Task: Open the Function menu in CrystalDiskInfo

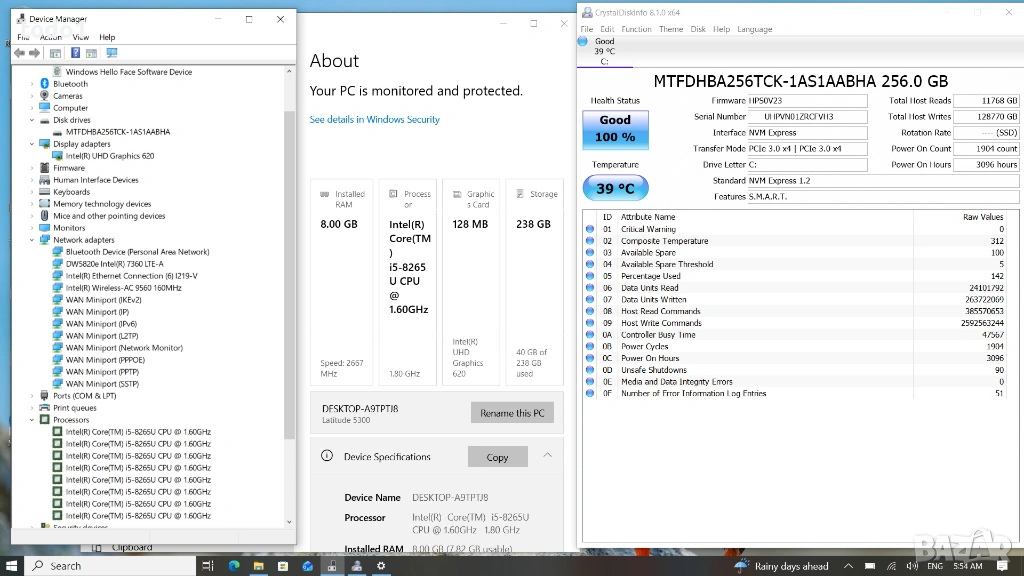Action: coord(636,29)
